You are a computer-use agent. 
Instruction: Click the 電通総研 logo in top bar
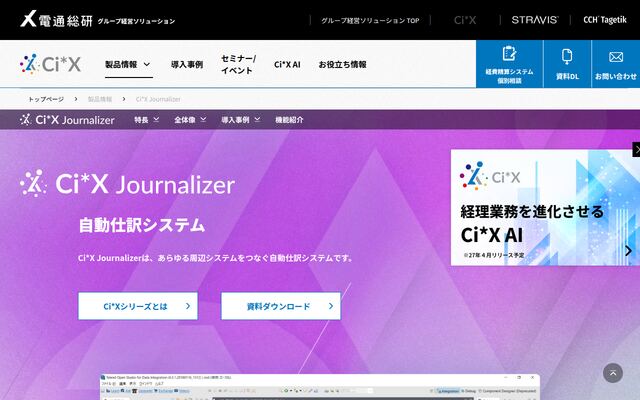(x=56, y=20)
